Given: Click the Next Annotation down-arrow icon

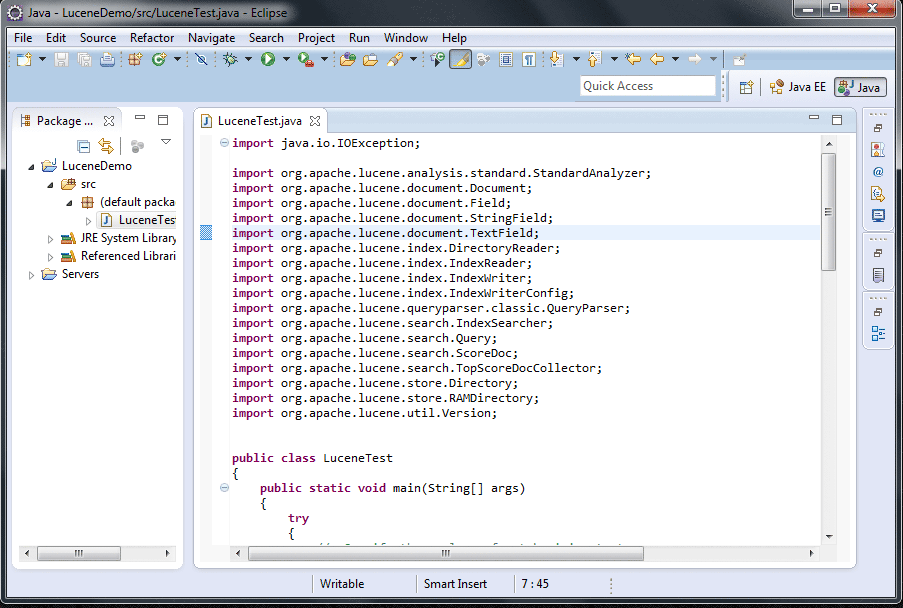Looking at the screenshot, I should 556,59.
